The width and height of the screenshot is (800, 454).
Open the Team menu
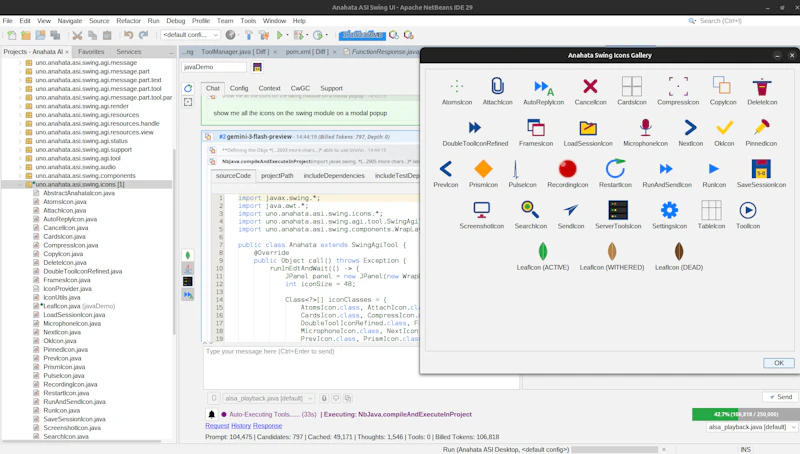click(224, 21)
